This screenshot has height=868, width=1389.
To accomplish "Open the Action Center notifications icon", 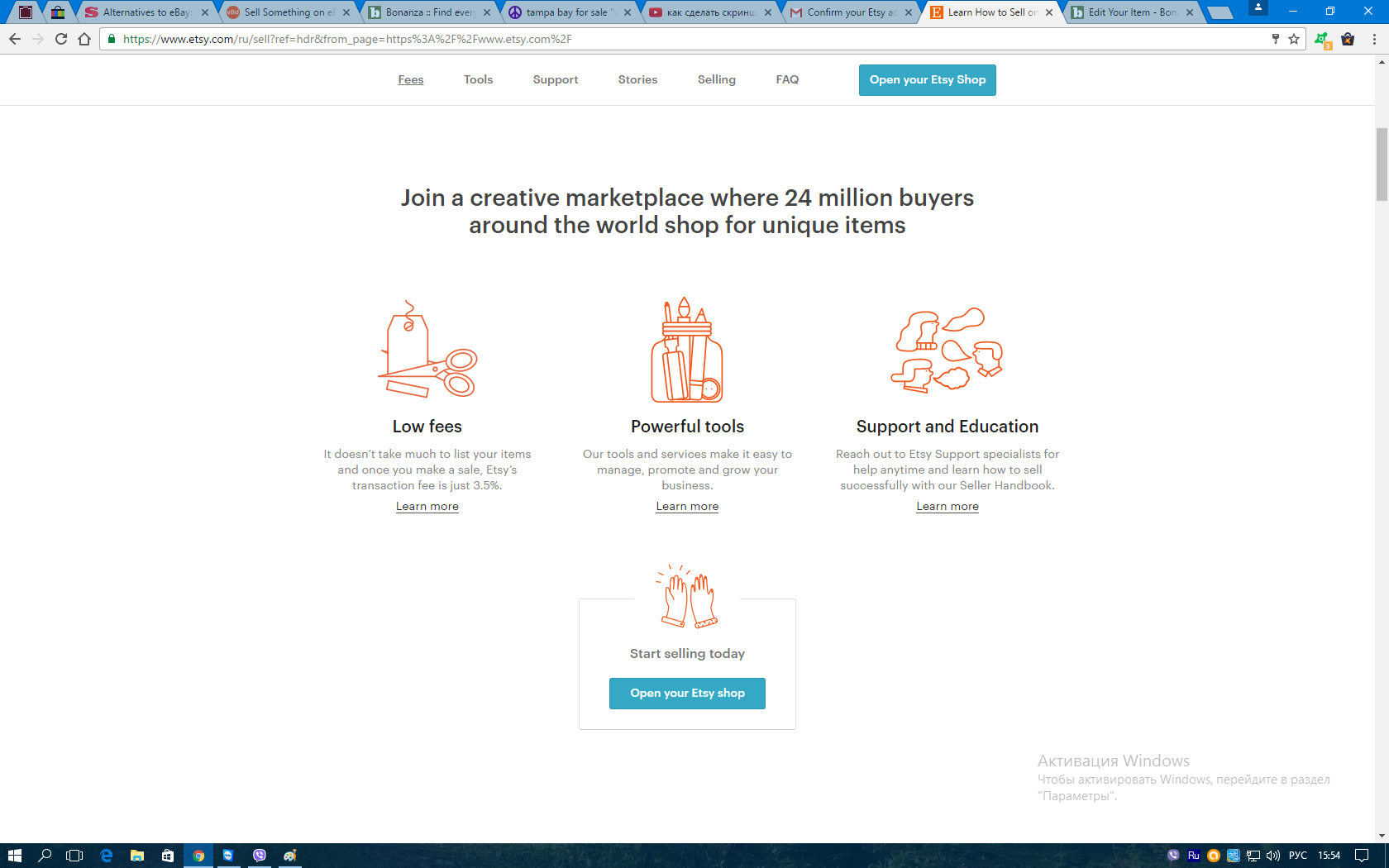I will [1362, 856].
